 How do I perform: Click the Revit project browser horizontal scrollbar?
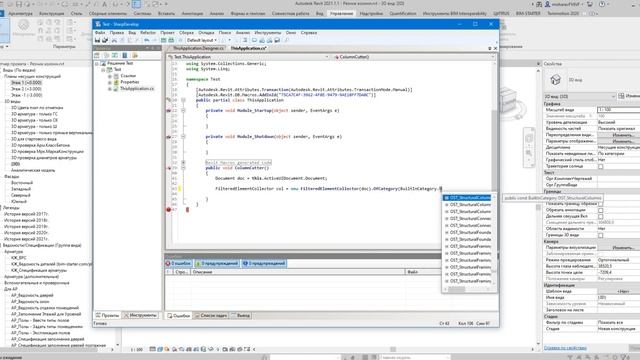point(56,349)
